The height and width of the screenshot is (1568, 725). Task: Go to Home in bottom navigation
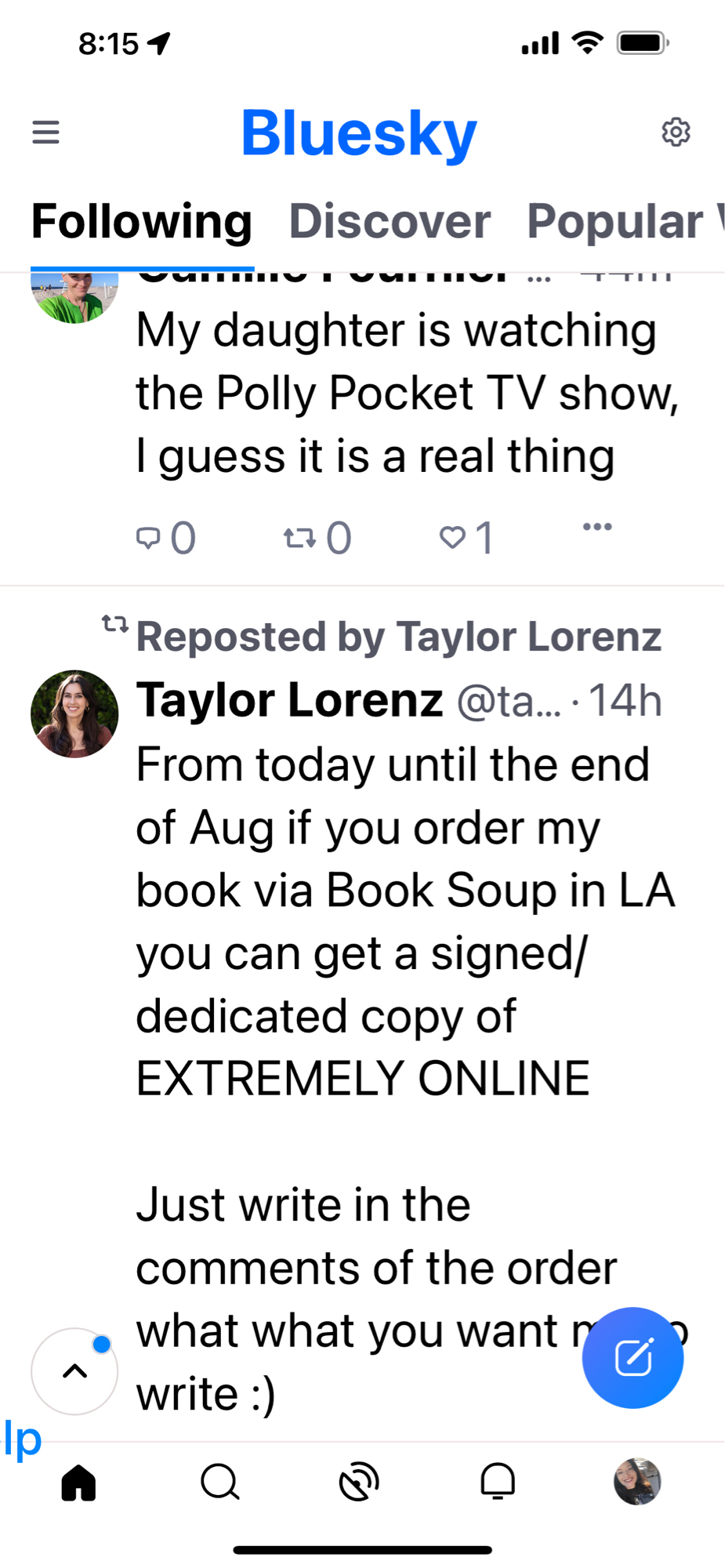78,1482
